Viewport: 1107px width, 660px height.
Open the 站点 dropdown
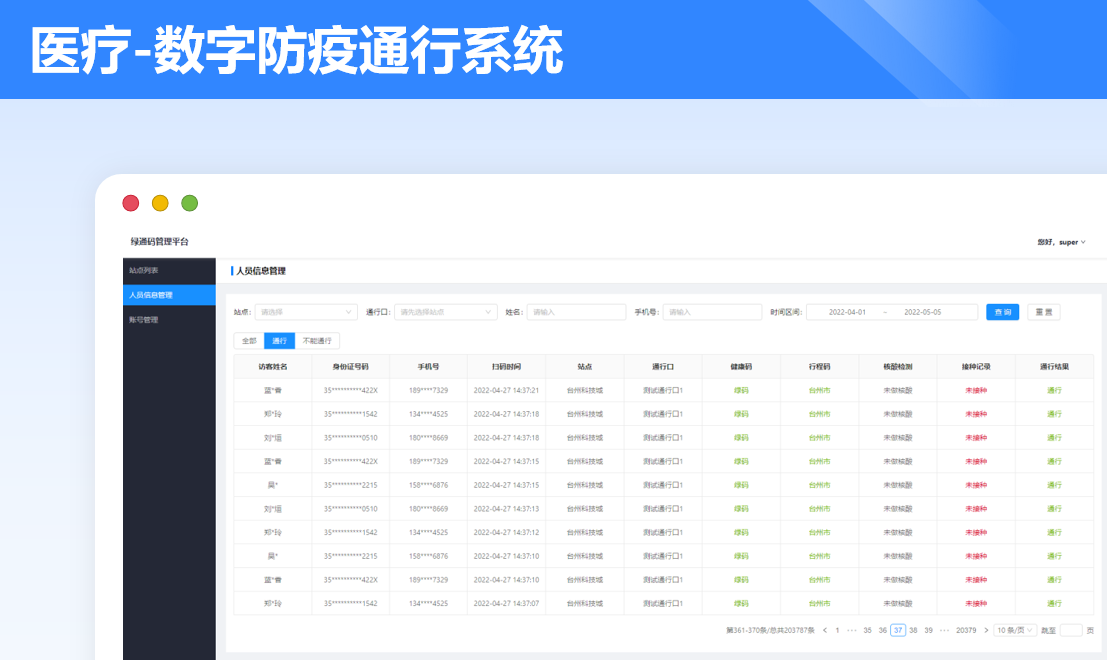pyautogui.click(x=306, y=312)
